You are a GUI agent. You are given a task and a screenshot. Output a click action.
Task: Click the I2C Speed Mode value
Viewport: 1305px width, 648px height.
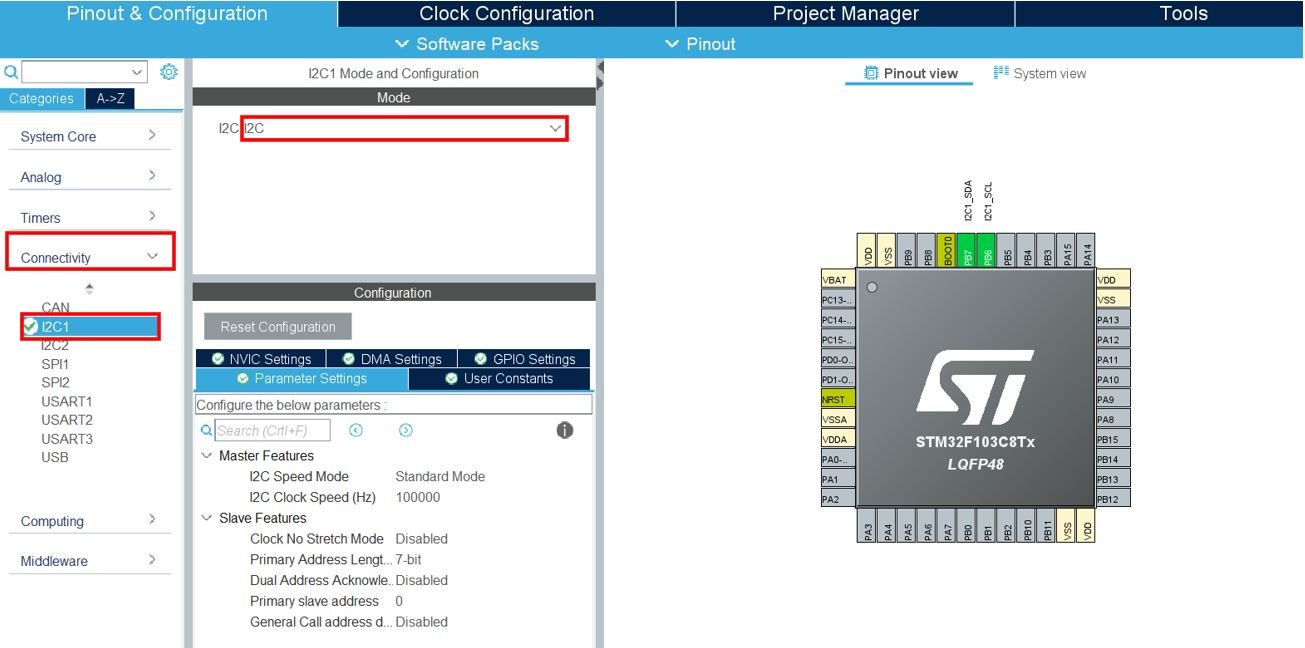click(440, 477)
